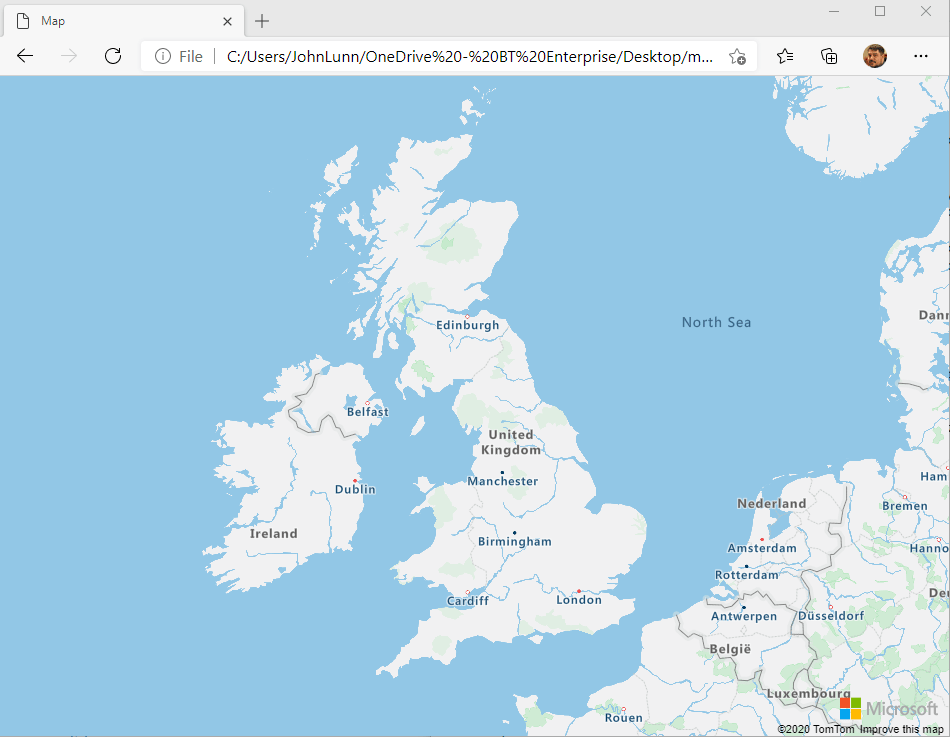Click the browser back arrow icon
The width and height of the screenshot is (950, 737).
point(24,56)
